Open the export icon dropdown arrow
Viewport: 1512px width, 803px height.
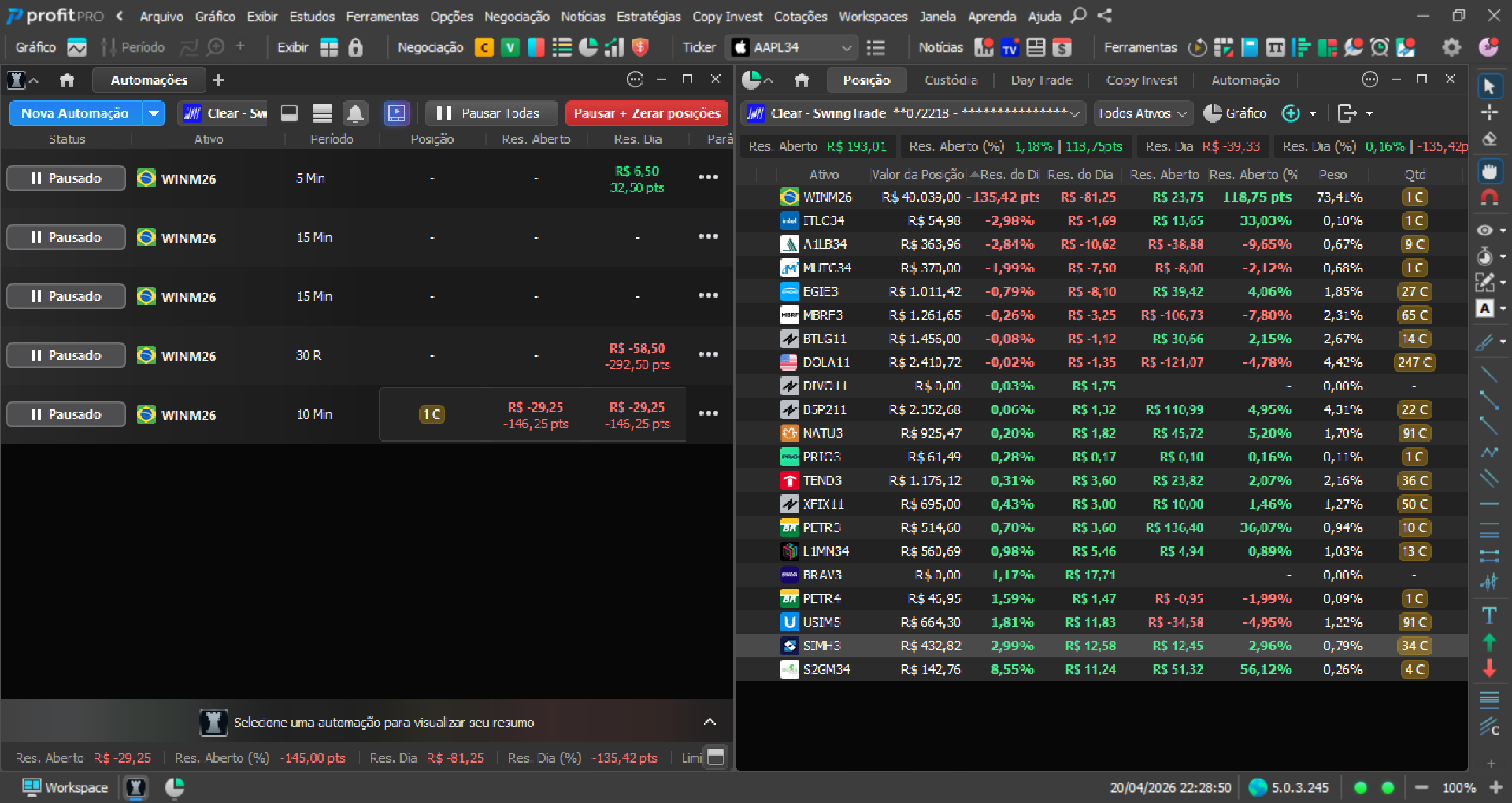click(1369, 114)
